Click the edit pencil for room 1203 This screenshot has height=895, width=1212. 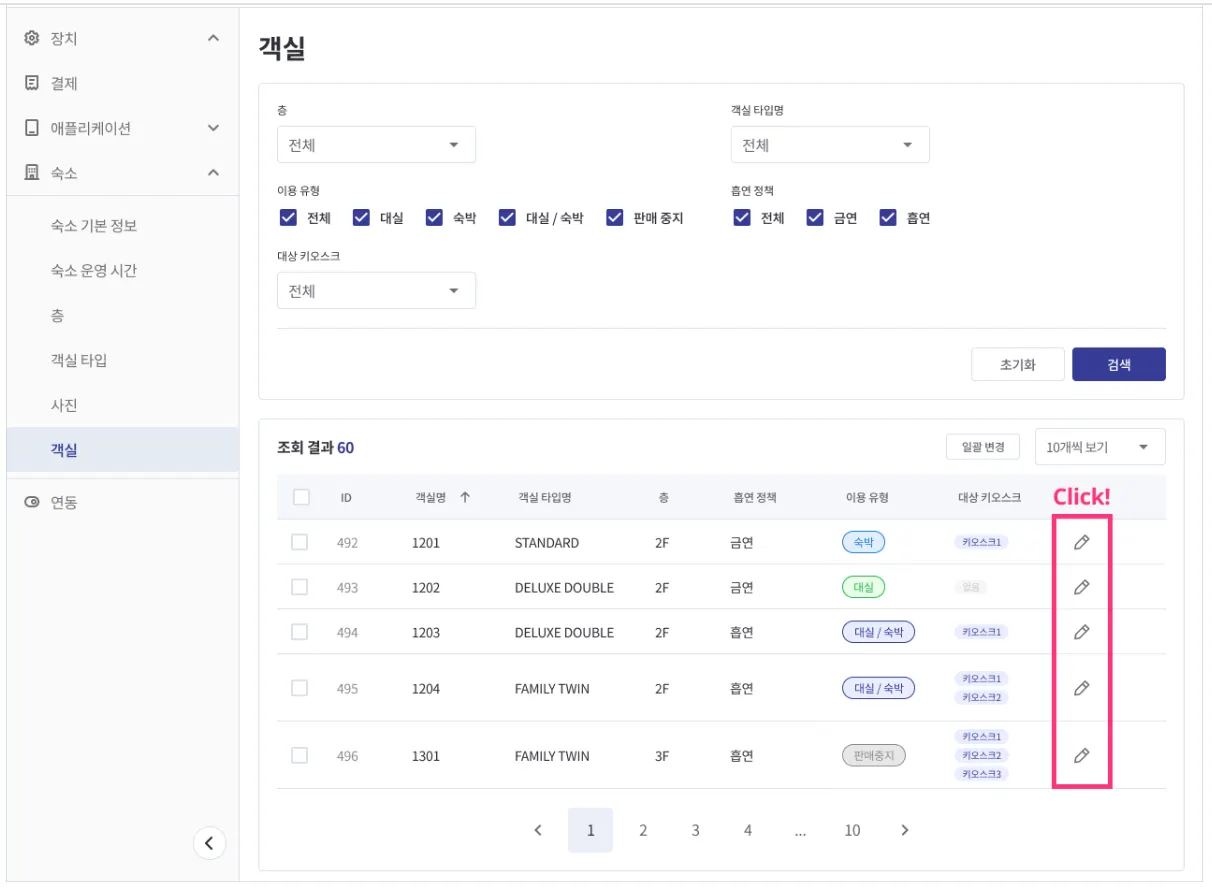tap(1081, 632)
